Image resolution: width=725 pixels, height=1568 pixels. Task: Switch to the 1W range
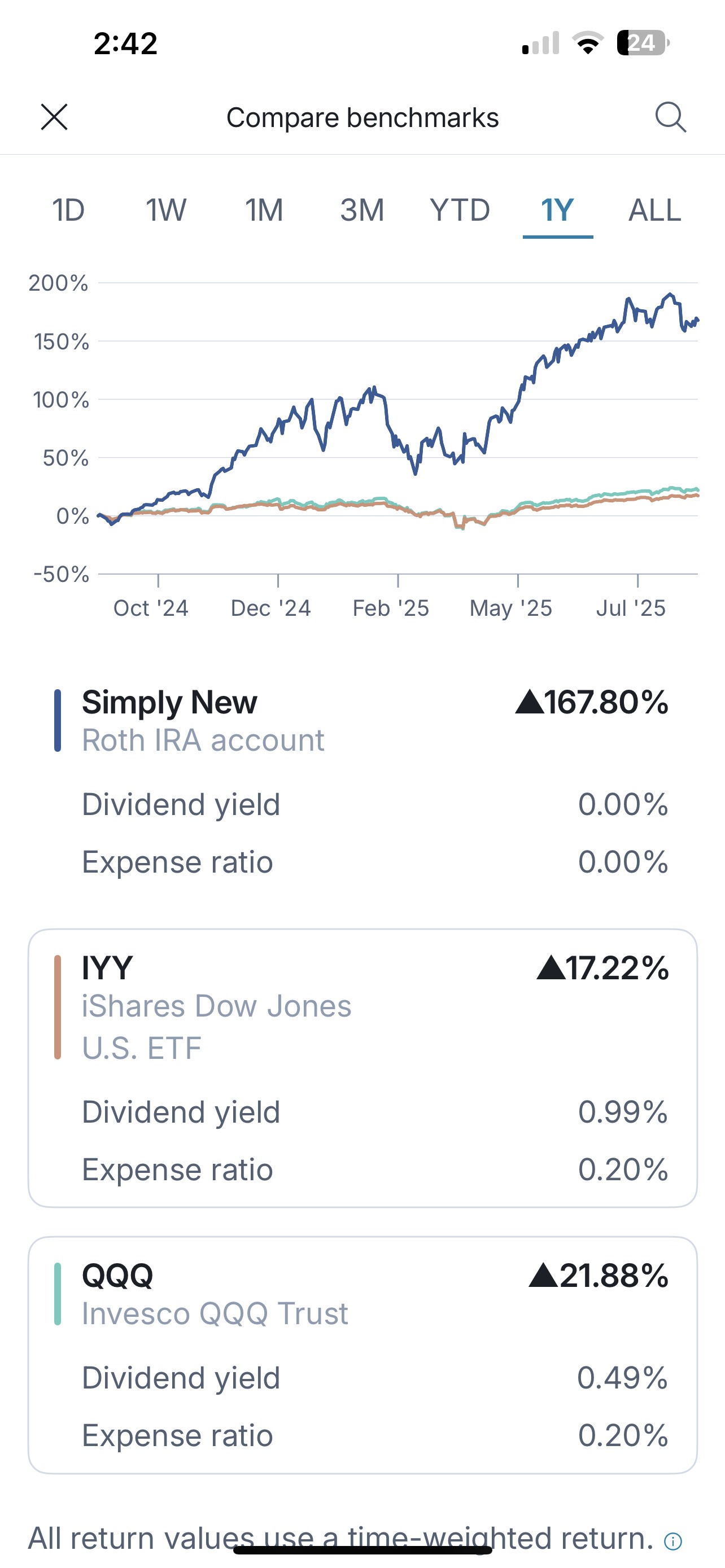point(165,211)
